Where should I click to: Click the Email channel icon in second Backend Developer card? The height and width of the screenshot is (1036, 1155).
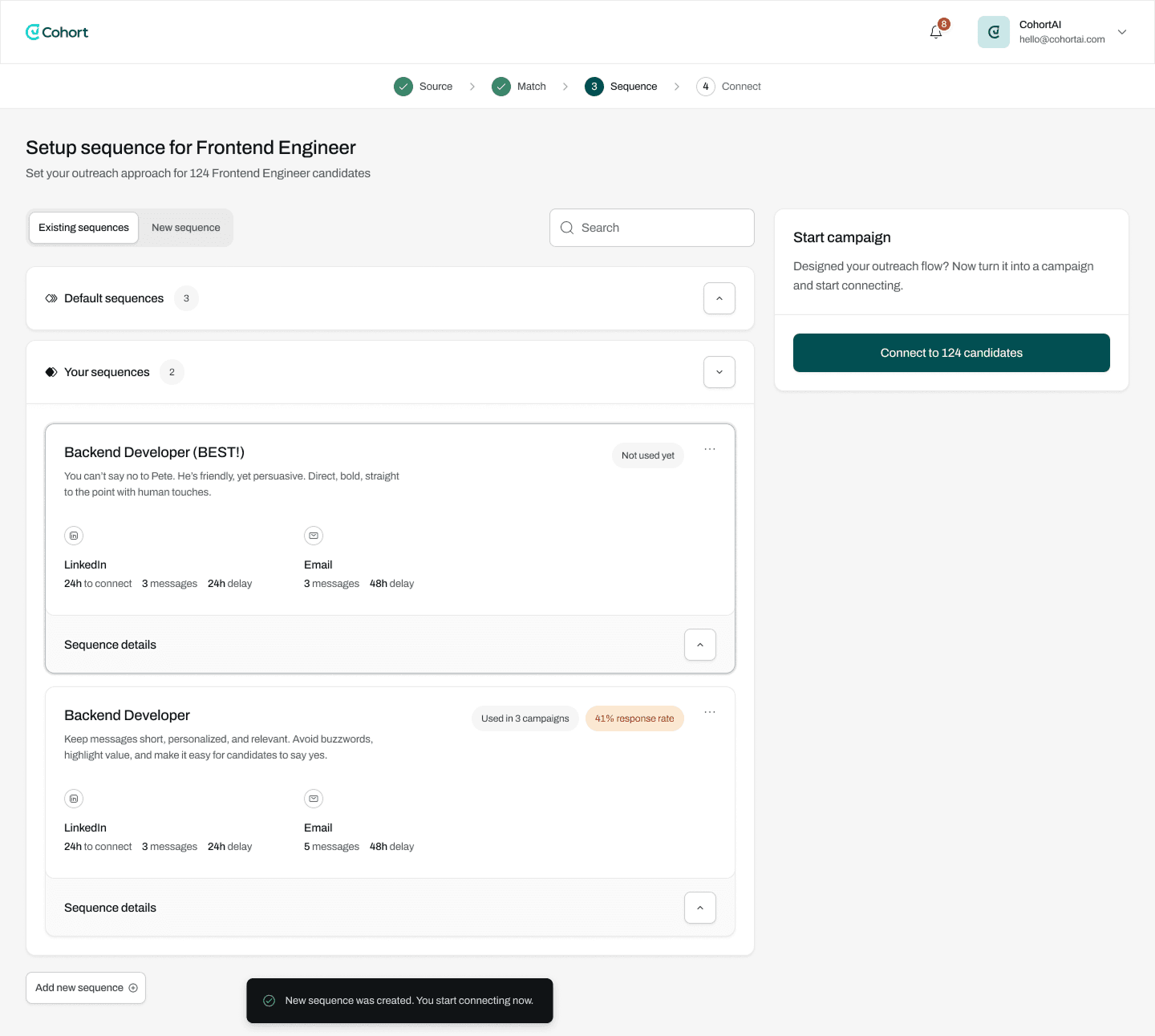pyautogui.click(x=314, y=798)
